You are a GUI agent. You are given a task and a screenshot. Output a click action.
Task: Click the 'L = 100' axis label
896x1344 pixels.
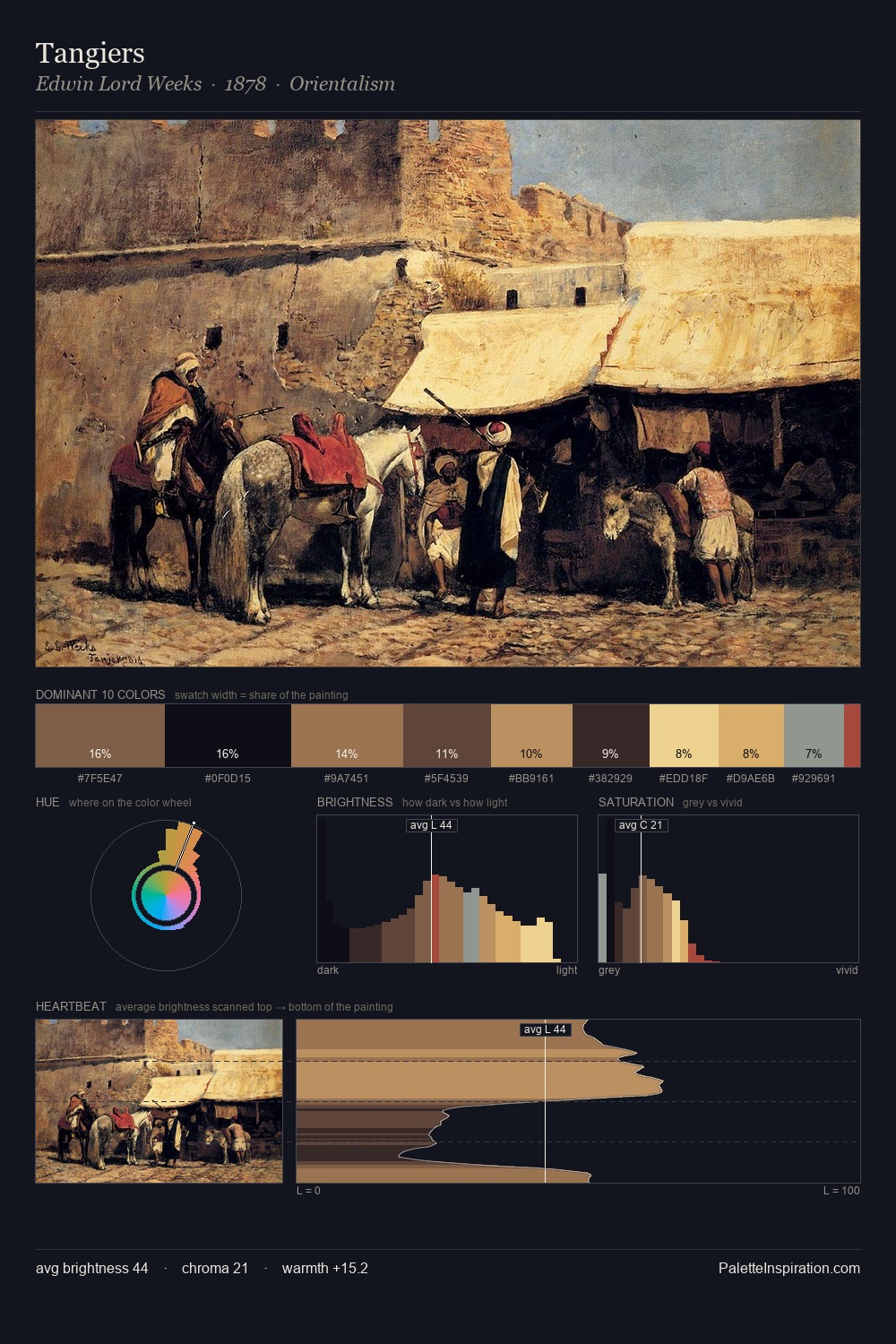point(841,1191)
